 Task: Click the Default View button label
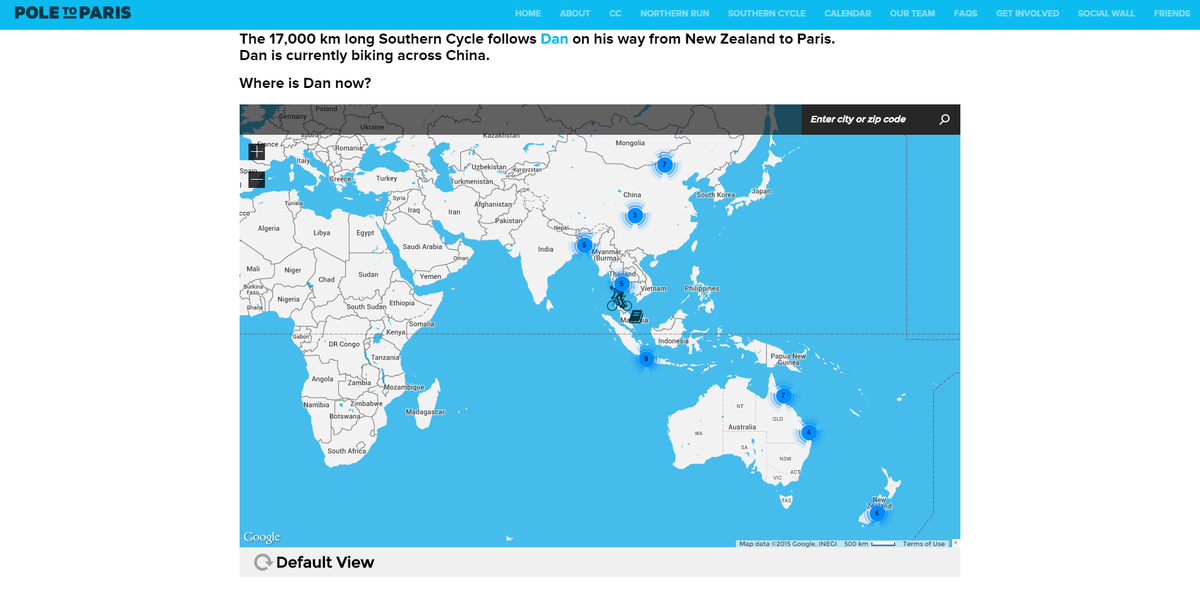point(325,562)
